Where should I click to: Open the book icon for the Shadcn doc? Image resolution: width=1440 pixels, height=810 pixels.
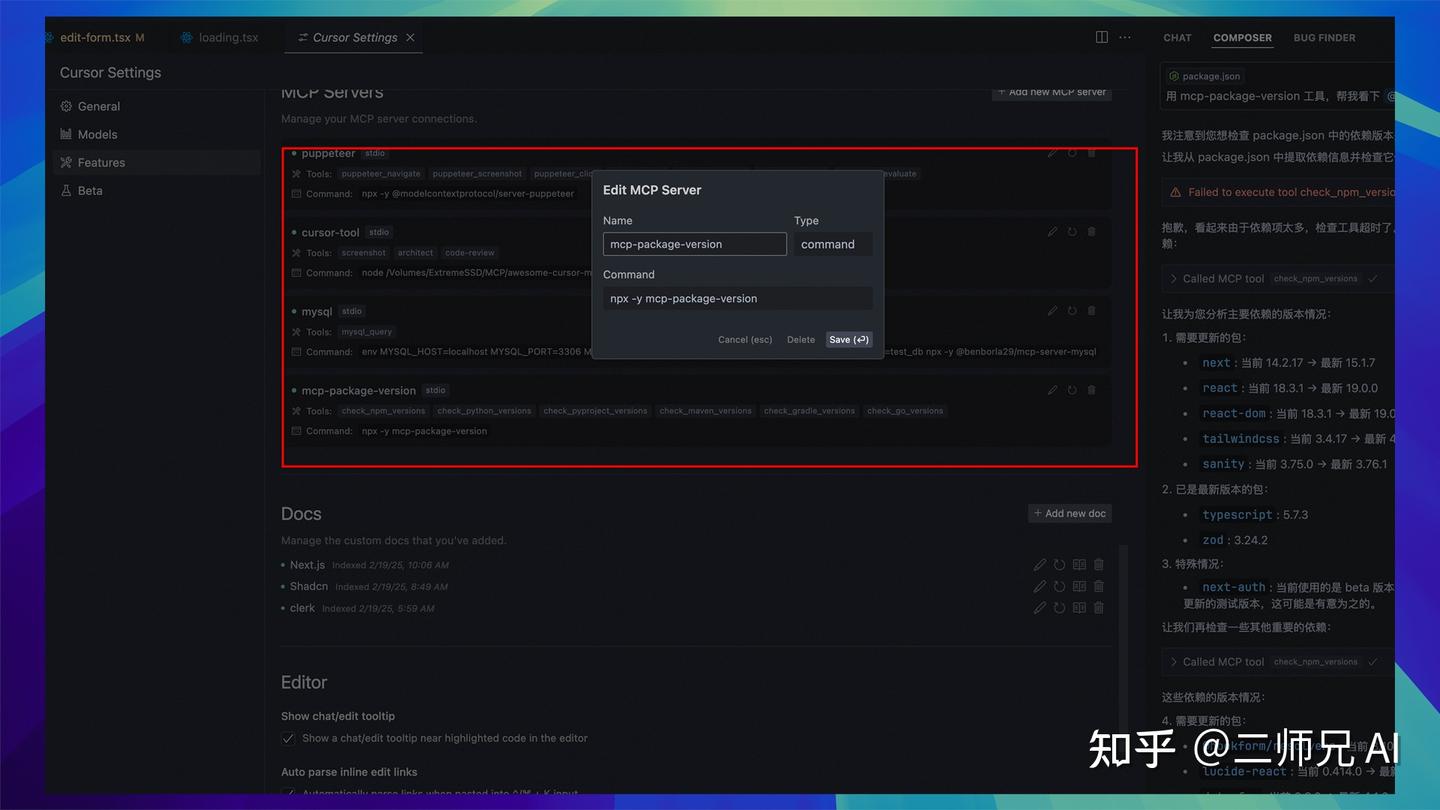click(x=1079, y=586)
